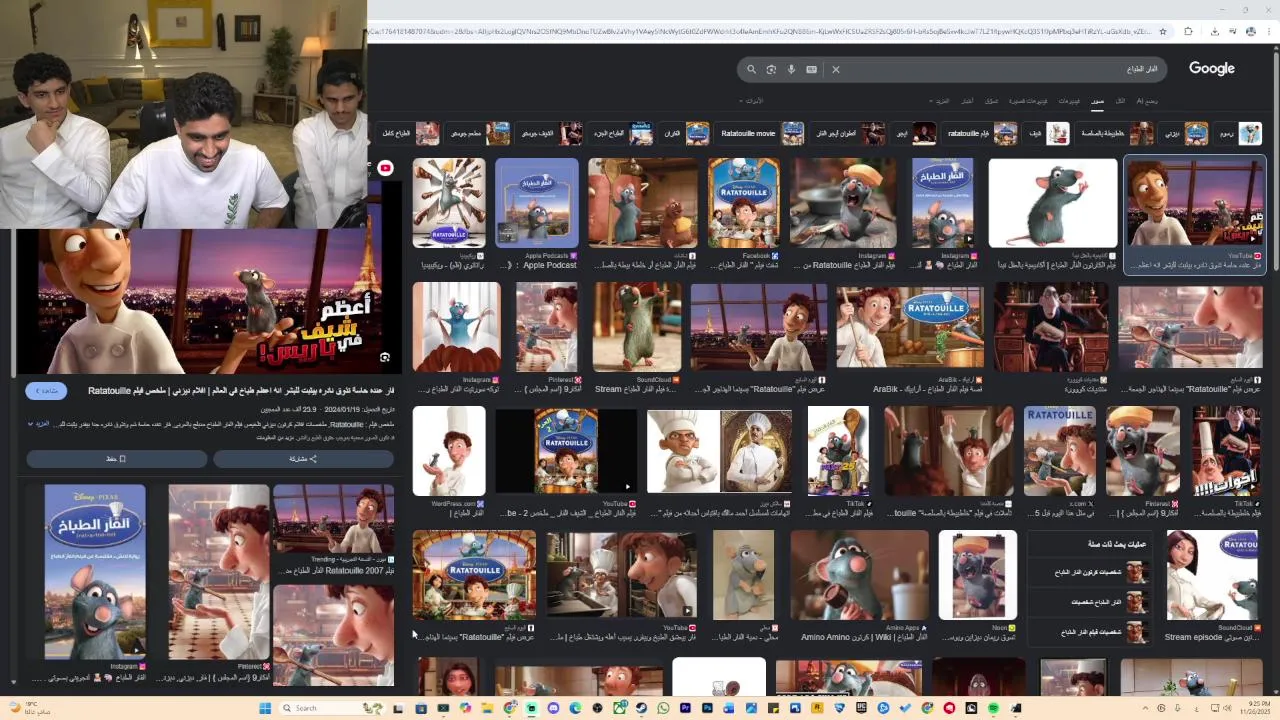Open the SoundCloud Remy image result
Viewport: 1280px width, 720px height.
(637, 327)
